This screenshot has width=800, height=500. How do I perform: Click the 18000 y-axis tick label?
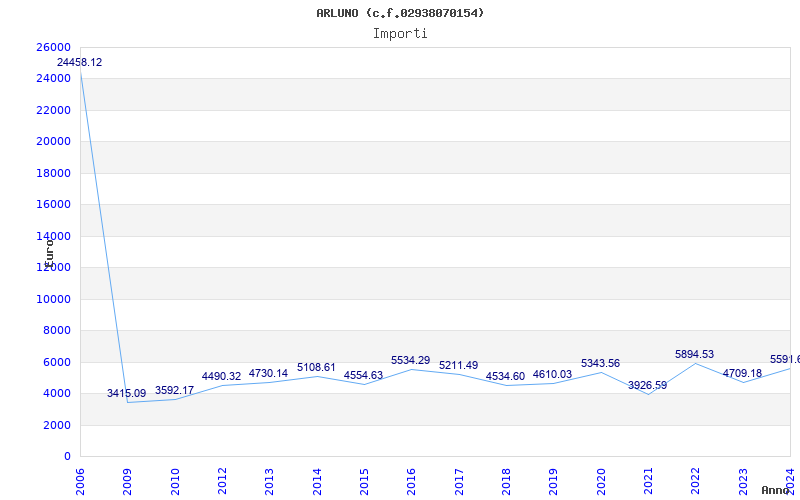pyautogui.click(x=54, y=173)
